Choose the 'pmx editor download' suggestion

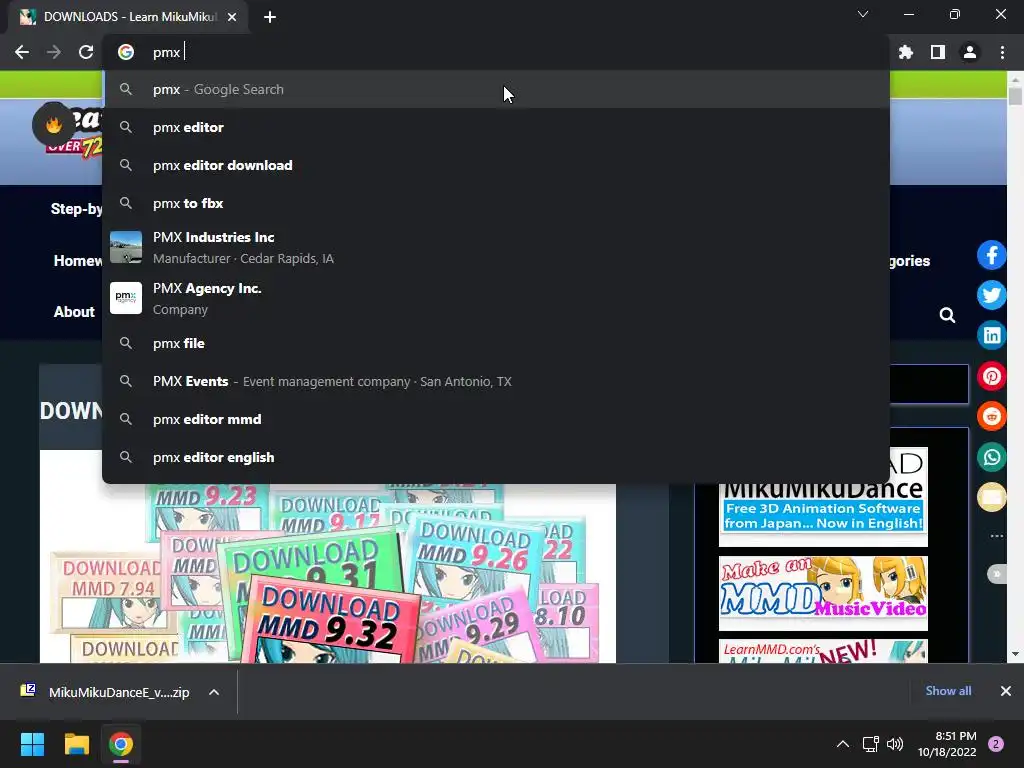[496, 165]
